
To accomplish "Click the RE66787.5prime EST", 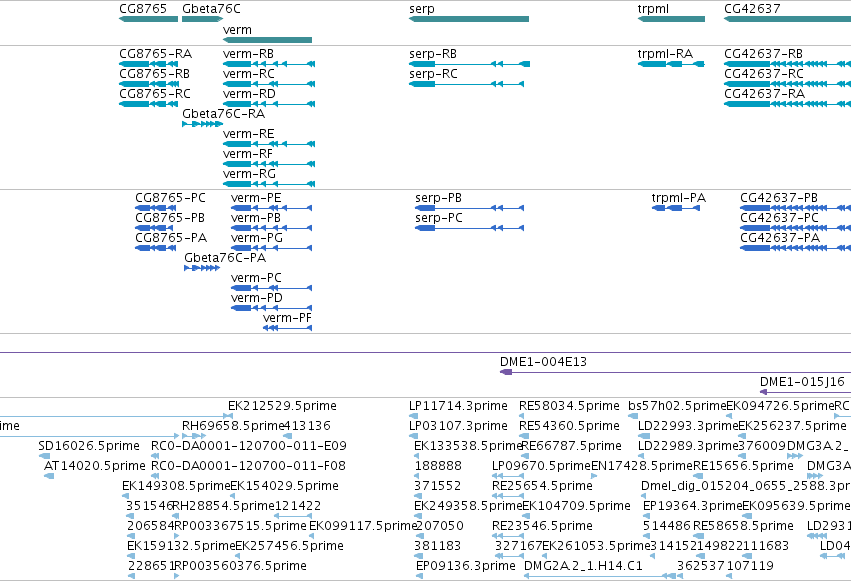I will (526, 456).
